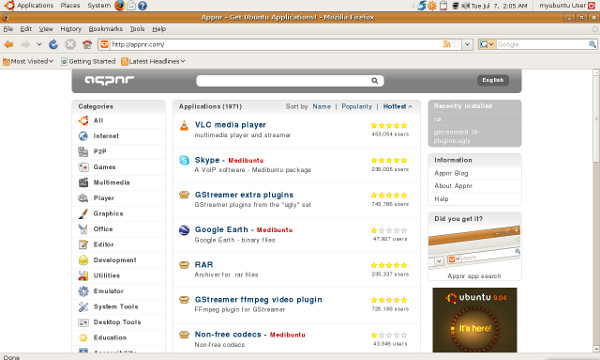The image size is (600, 360).
Task: Select the Development category
Action: [115, 260]
